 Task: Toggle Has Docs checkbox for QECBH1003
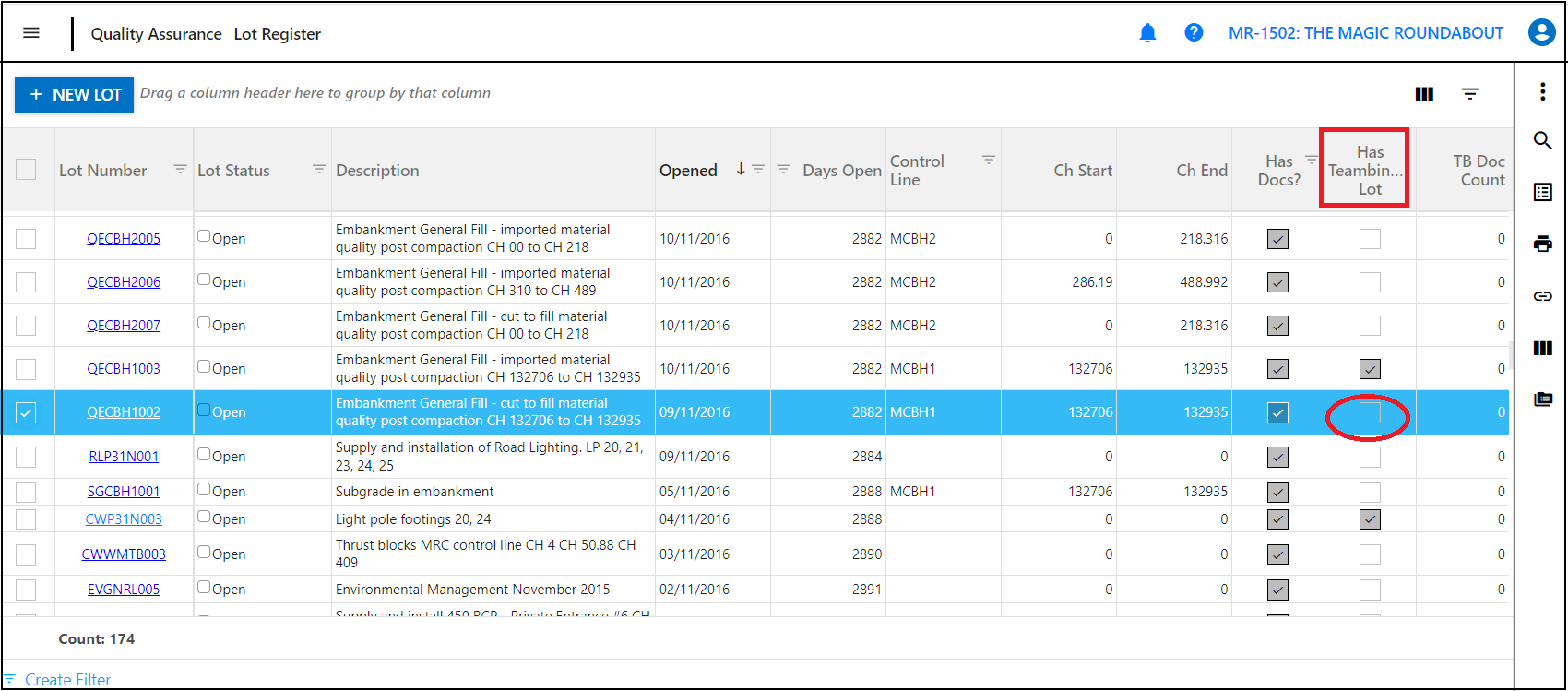click(x=1277, y=369)
